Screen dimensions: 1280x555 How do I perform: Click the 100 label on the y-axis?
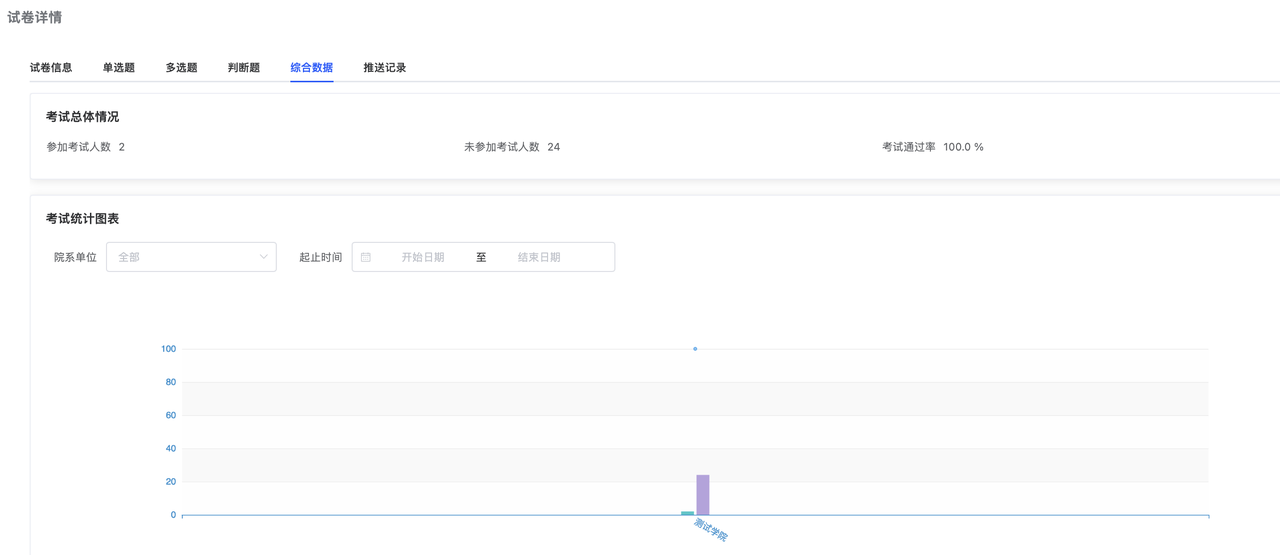[x=168, y=349]
